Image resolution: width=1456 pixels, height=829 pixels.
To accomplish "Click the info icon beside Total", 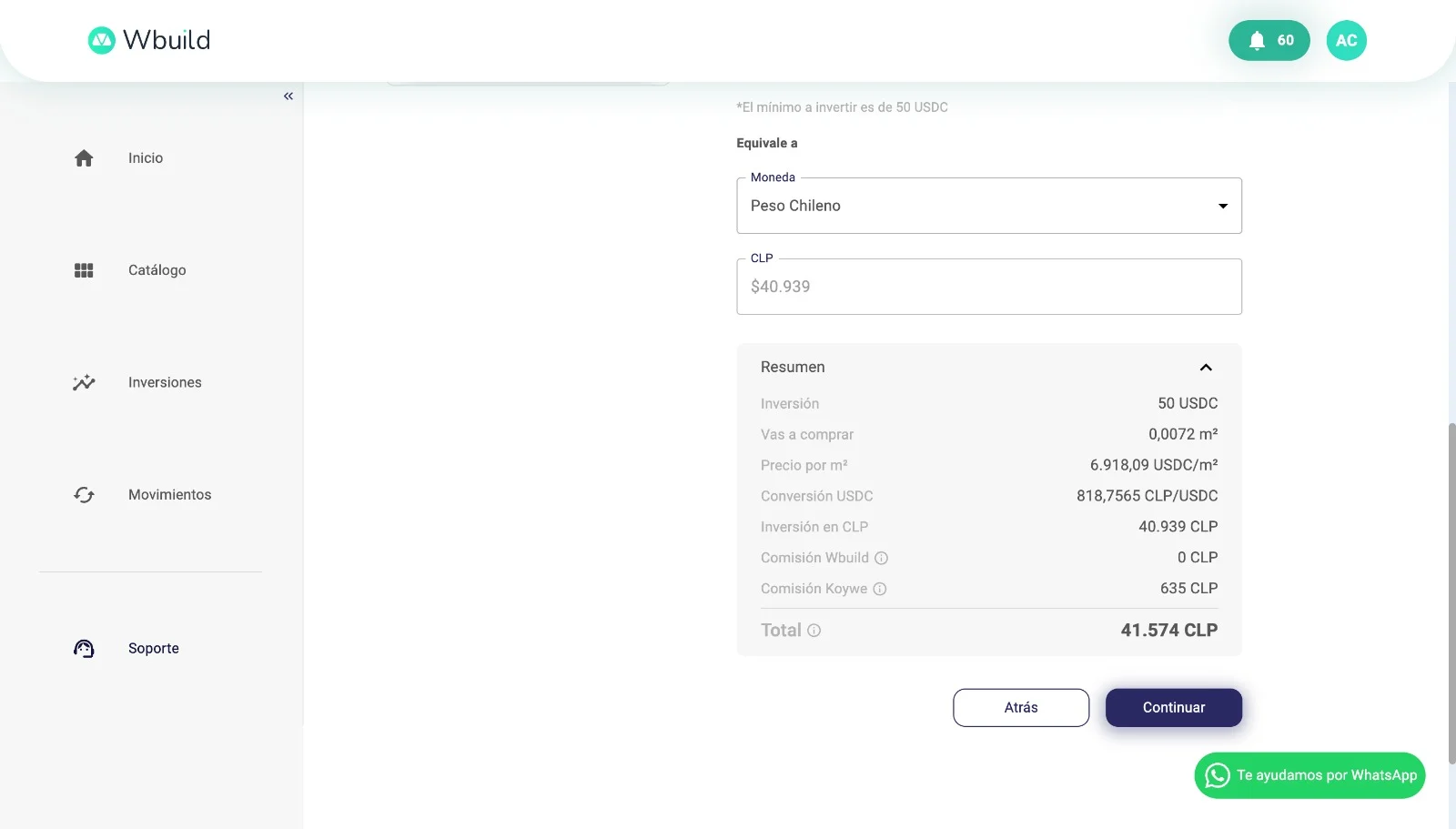I will [x=813, y=630].
